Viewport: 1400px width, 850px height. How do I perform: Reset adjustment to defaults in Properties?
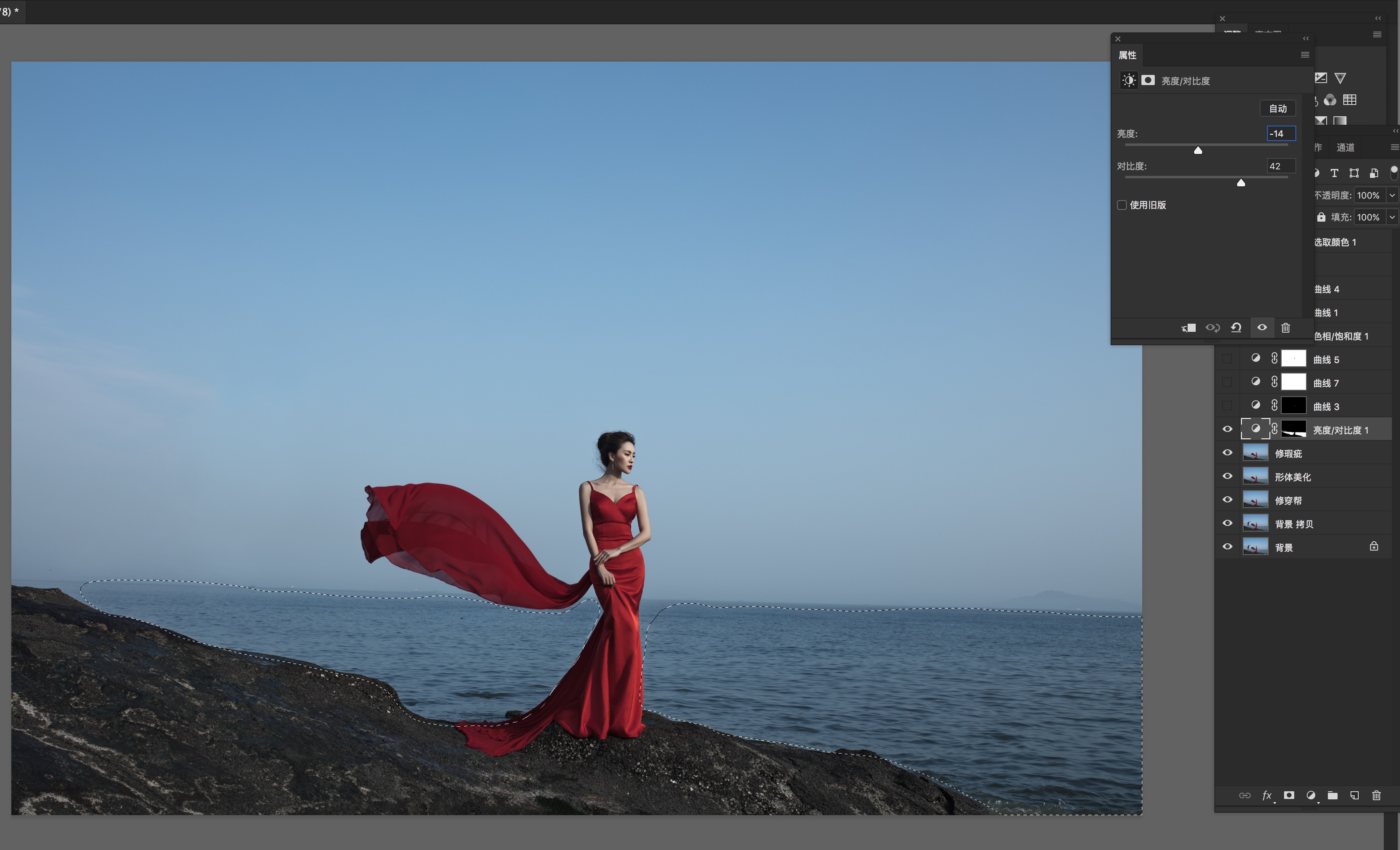coord(1236,328)
